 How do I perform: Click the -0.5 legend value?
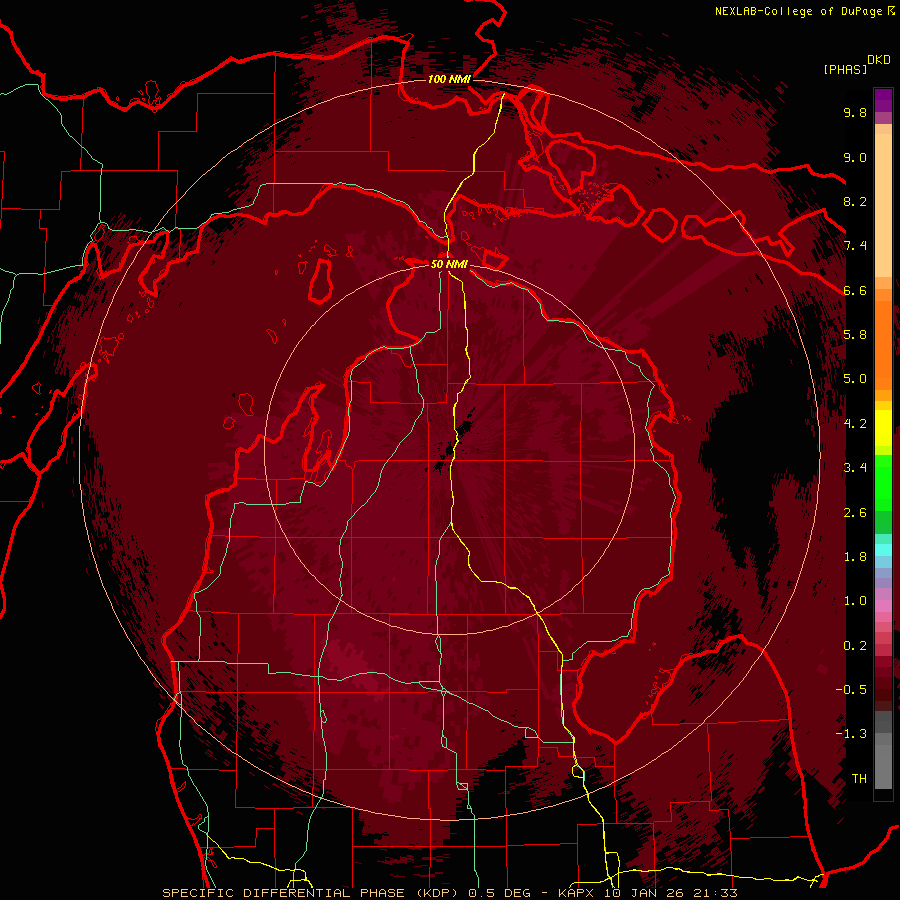851,690
